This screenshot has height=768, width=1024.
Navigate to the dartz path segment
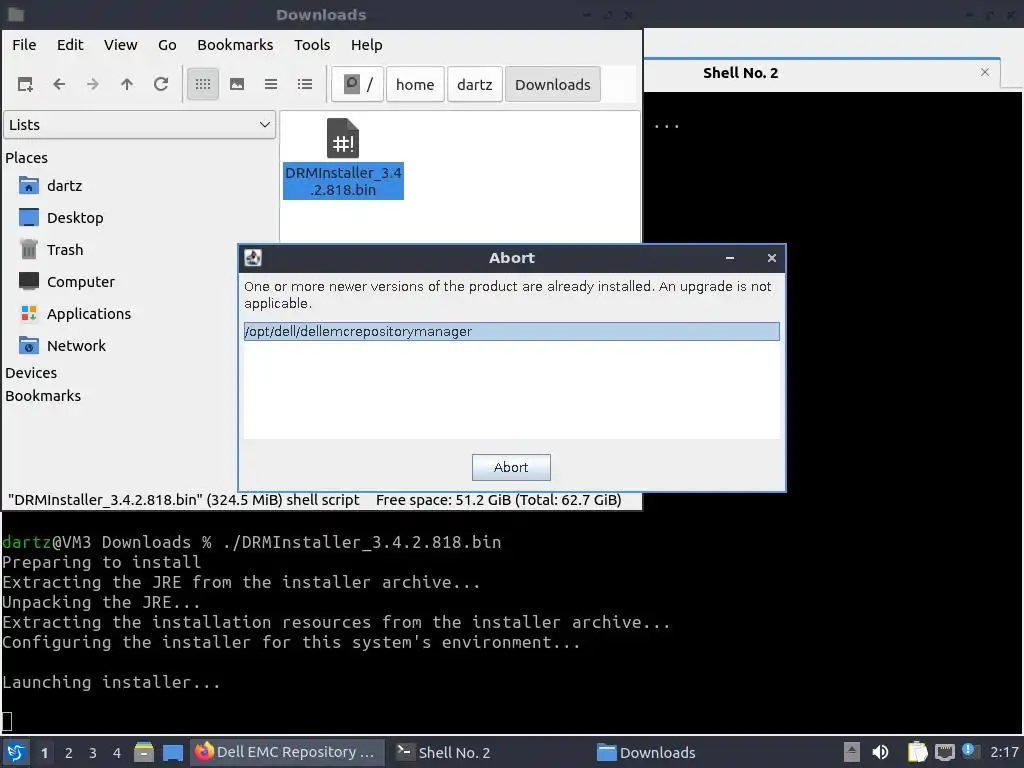click(475, 84)
